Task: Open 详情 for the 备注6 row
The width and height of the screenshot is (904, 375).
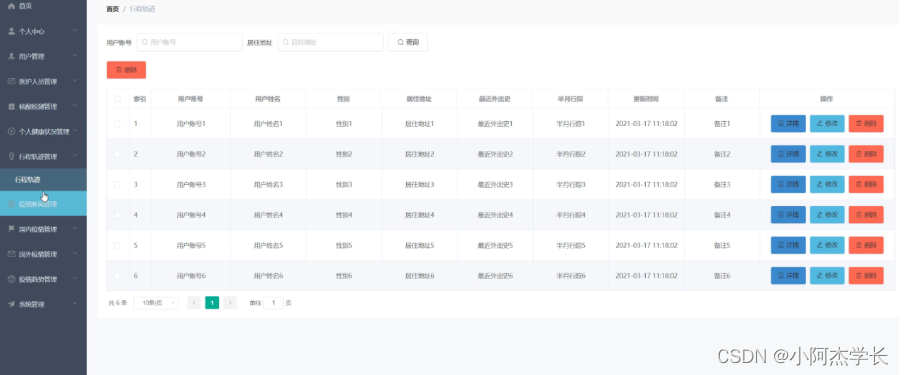Action: (x=788, y=276)
